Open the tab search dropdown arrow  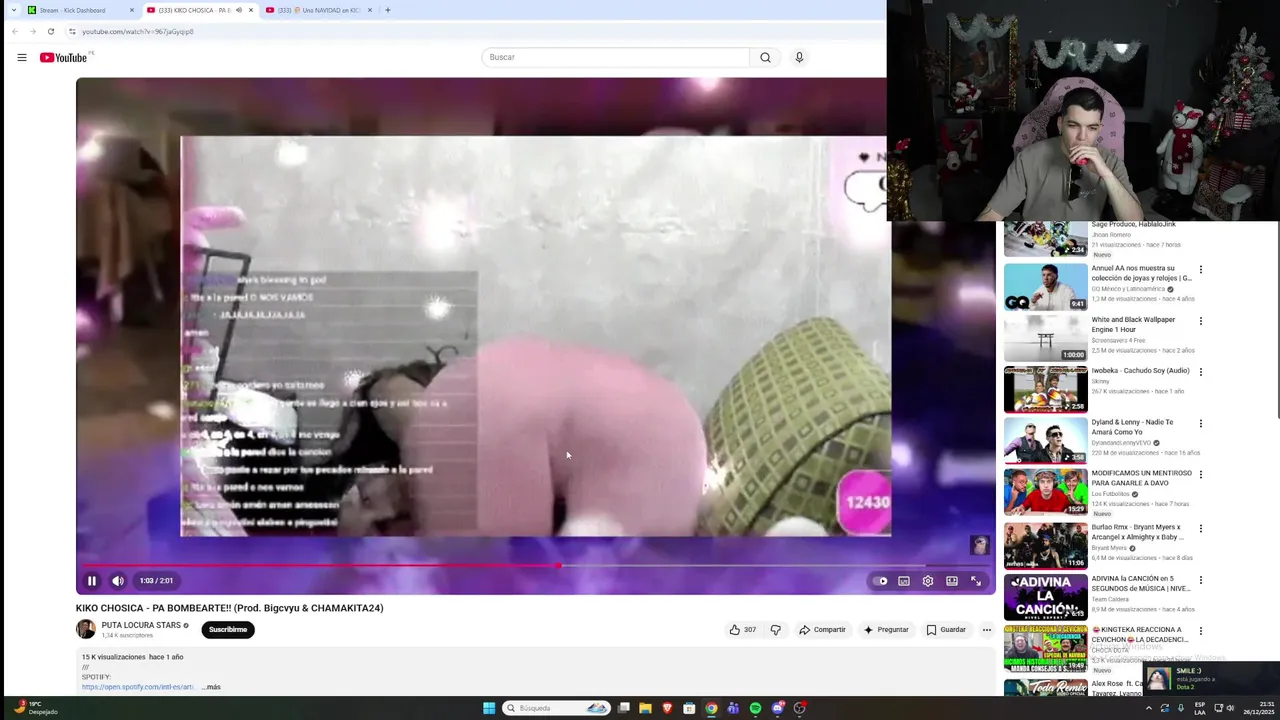pos(13,10)
